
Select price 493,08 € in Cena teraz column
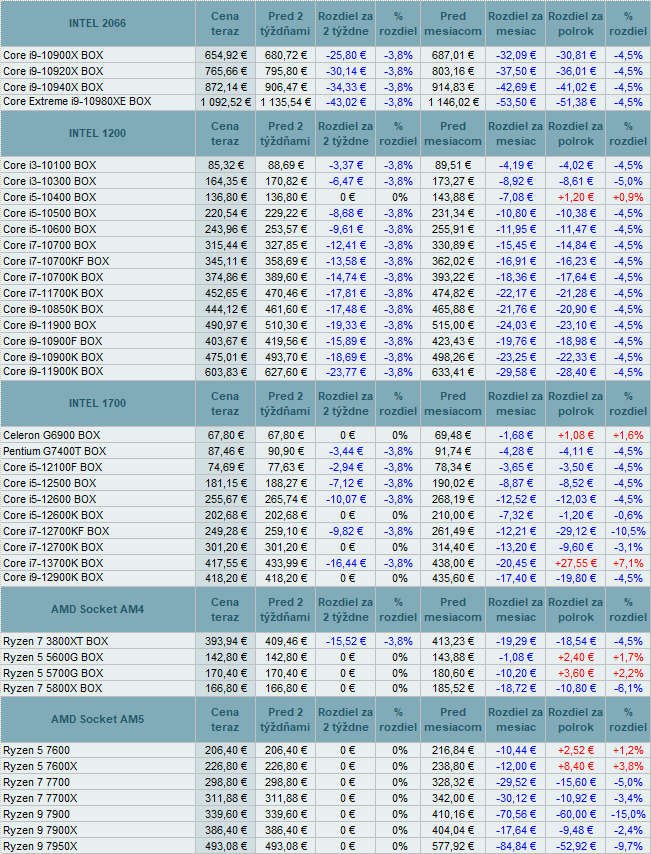tap(226, 846)
